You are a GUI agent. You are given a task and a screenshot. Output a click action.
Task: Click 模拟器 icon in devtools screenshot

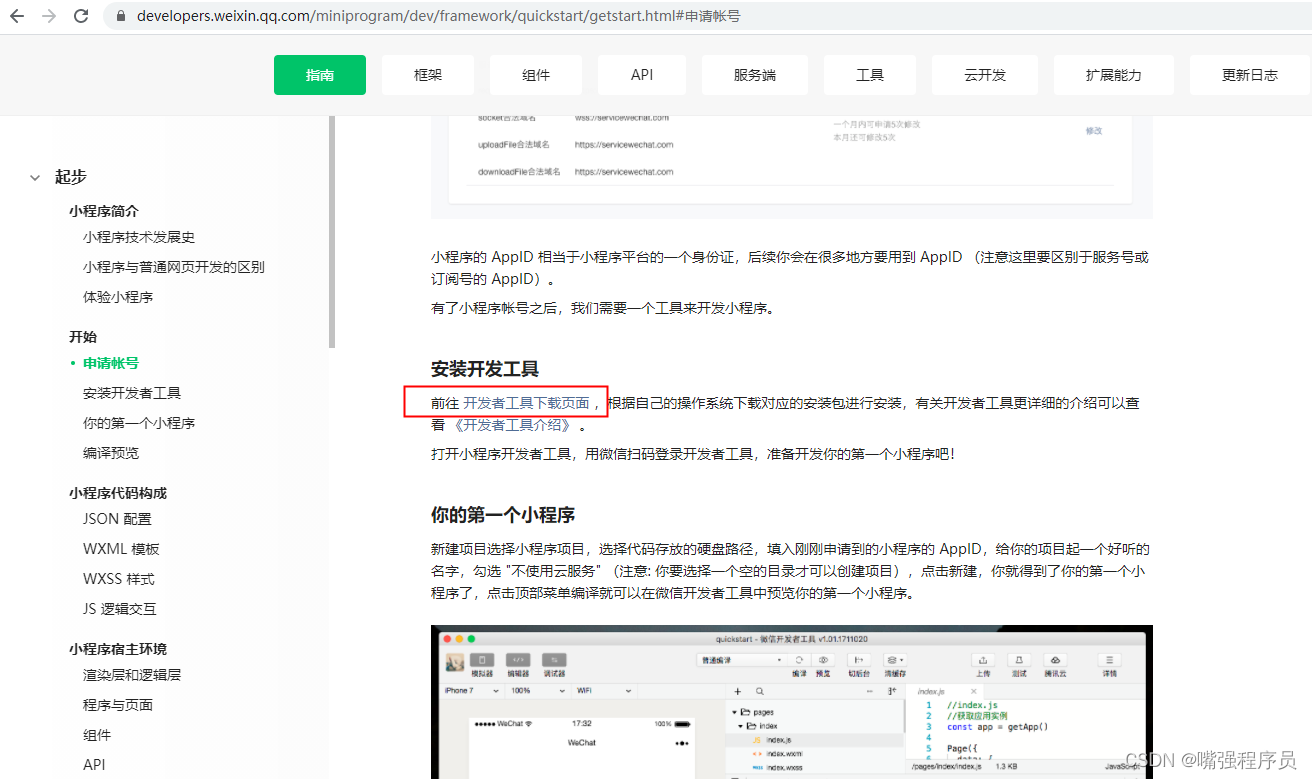point(482,661)
